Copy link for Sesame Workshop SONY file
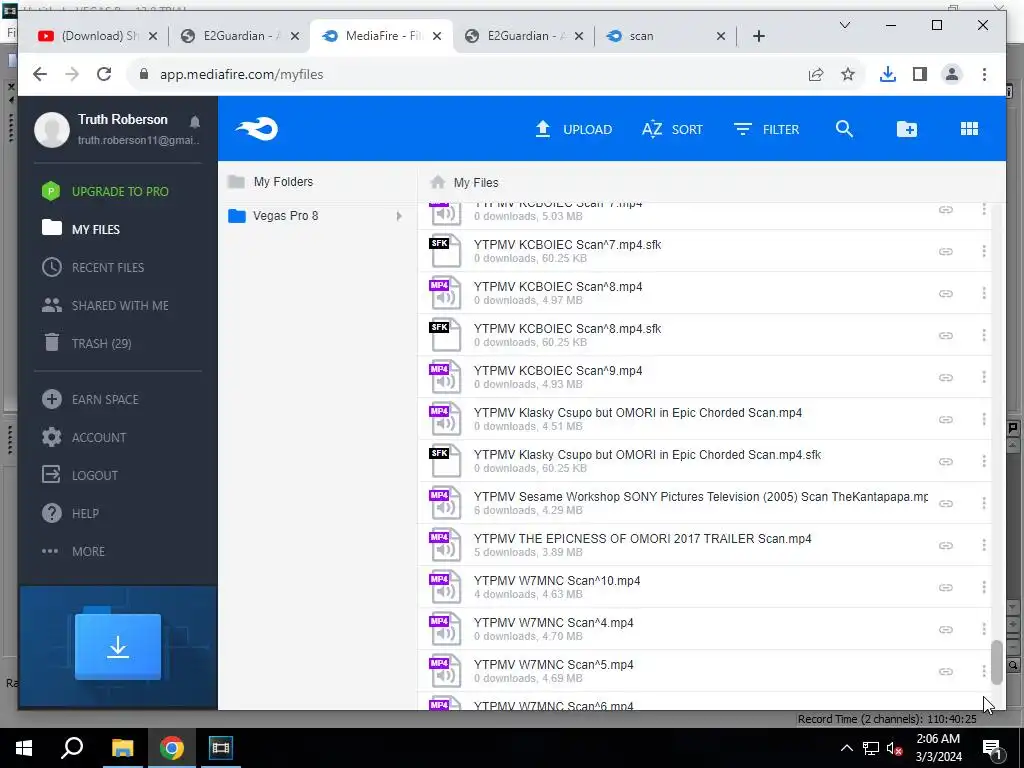1024x768 pixels. 945,504
